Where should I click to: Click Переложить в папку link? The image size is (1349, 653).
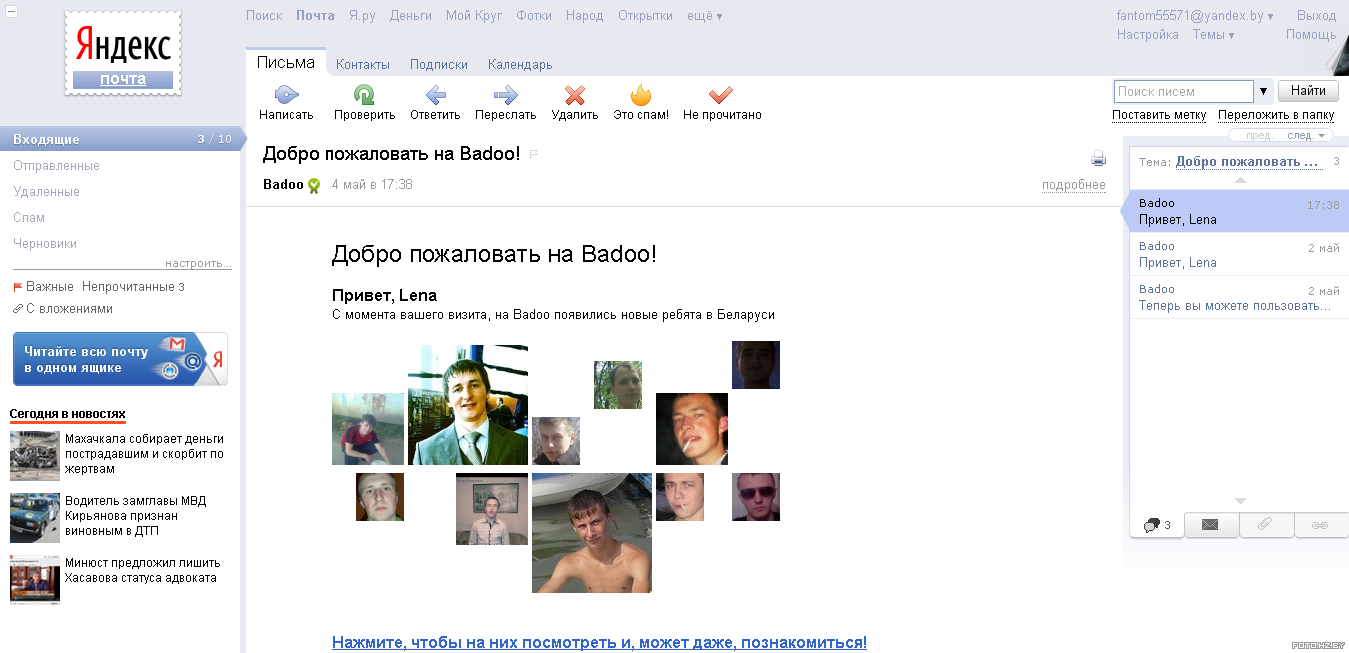[x=1276, y=115]
